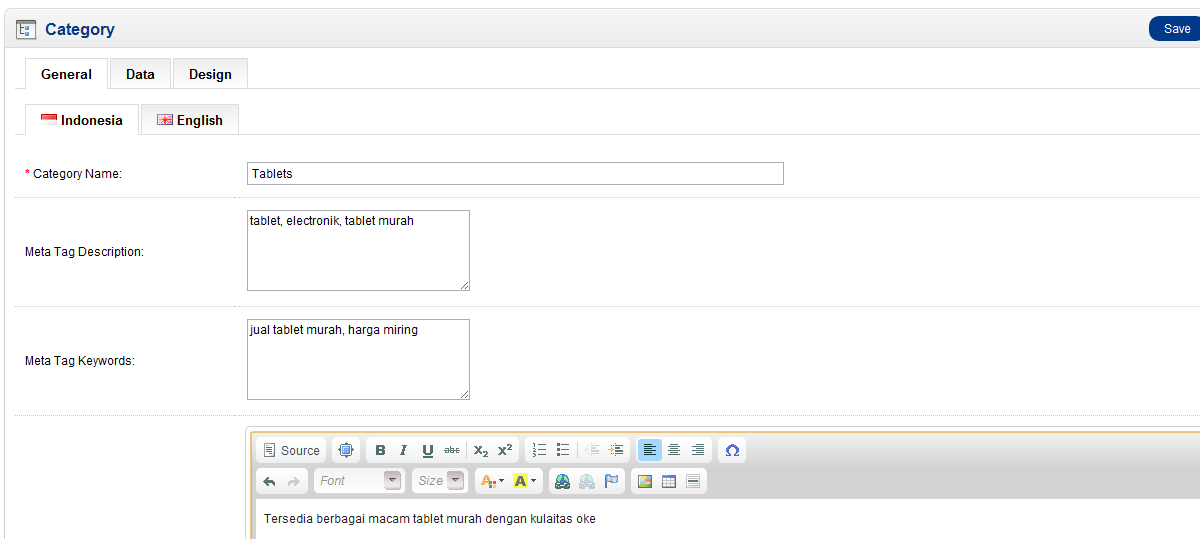Click the insert link icon

click(563, 481)
